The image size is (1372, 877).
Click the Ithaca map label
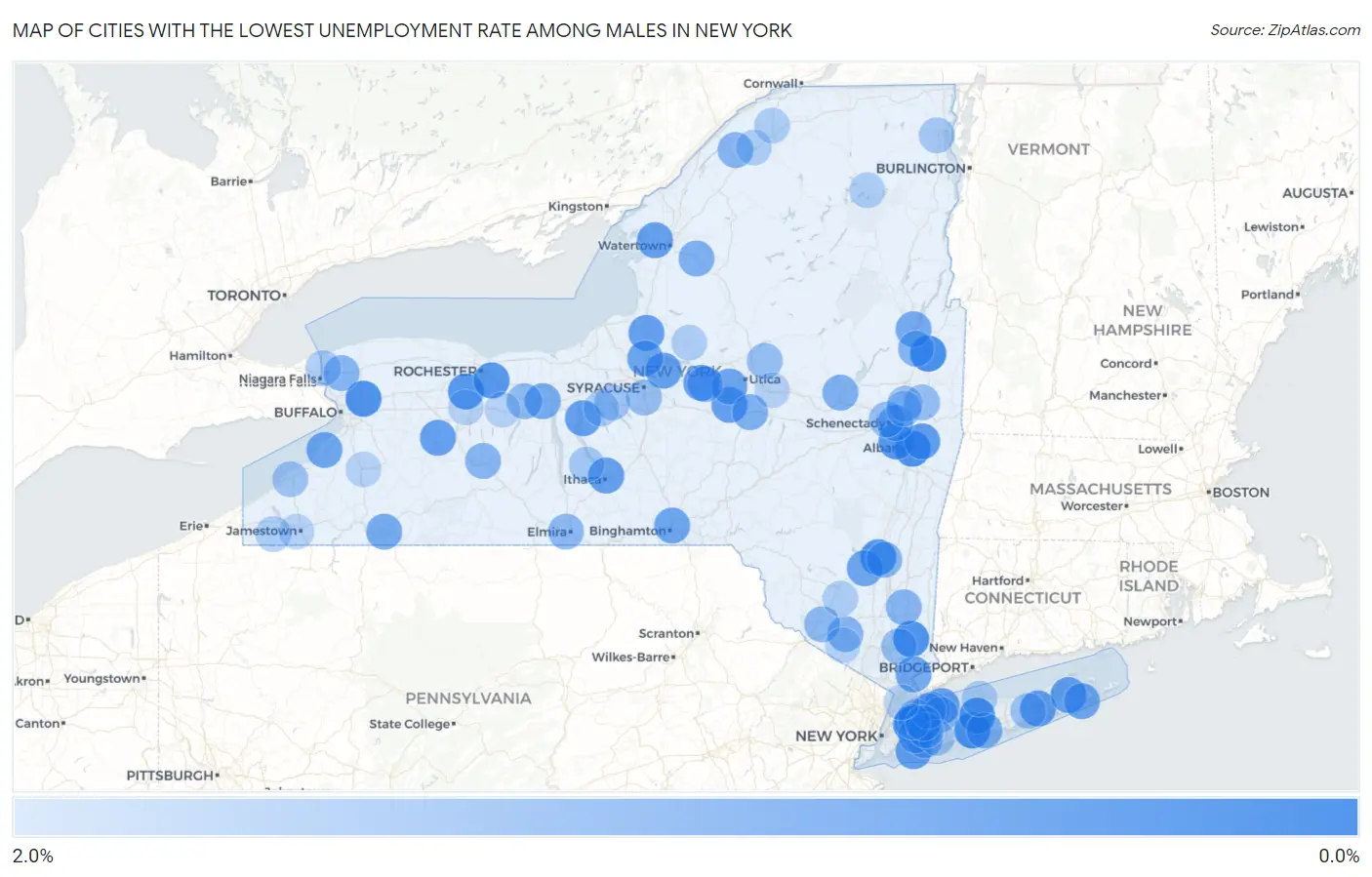pos(583,479)
